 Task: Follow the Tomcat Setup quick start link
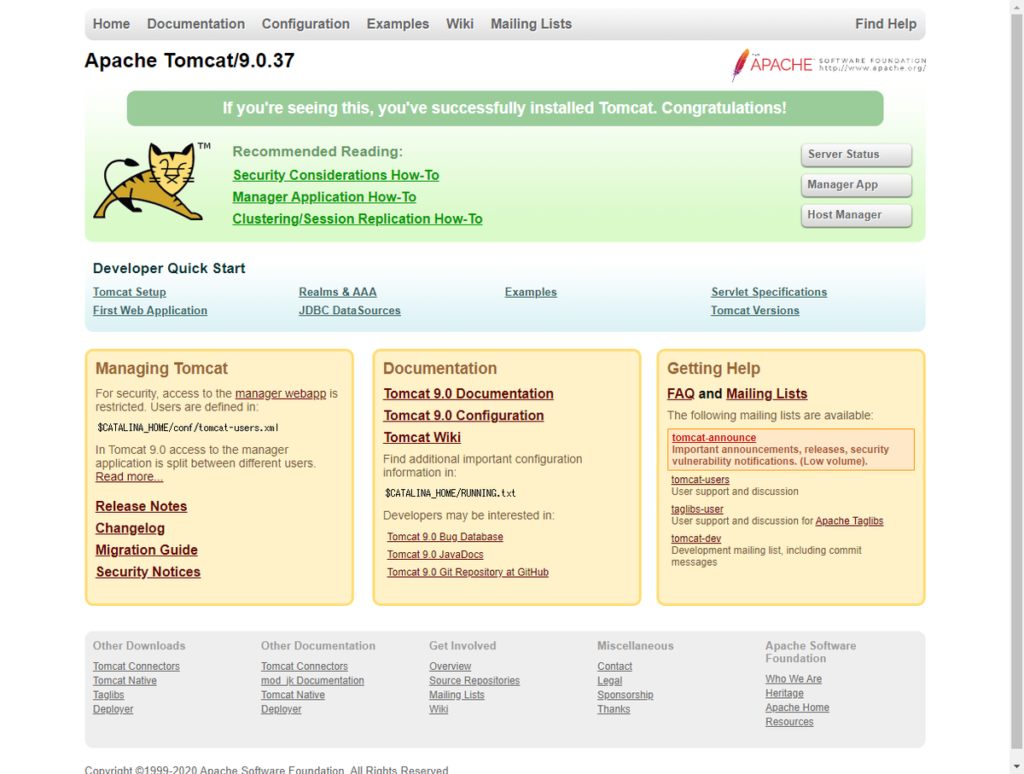pyautogui.click(x=129, y=292)
